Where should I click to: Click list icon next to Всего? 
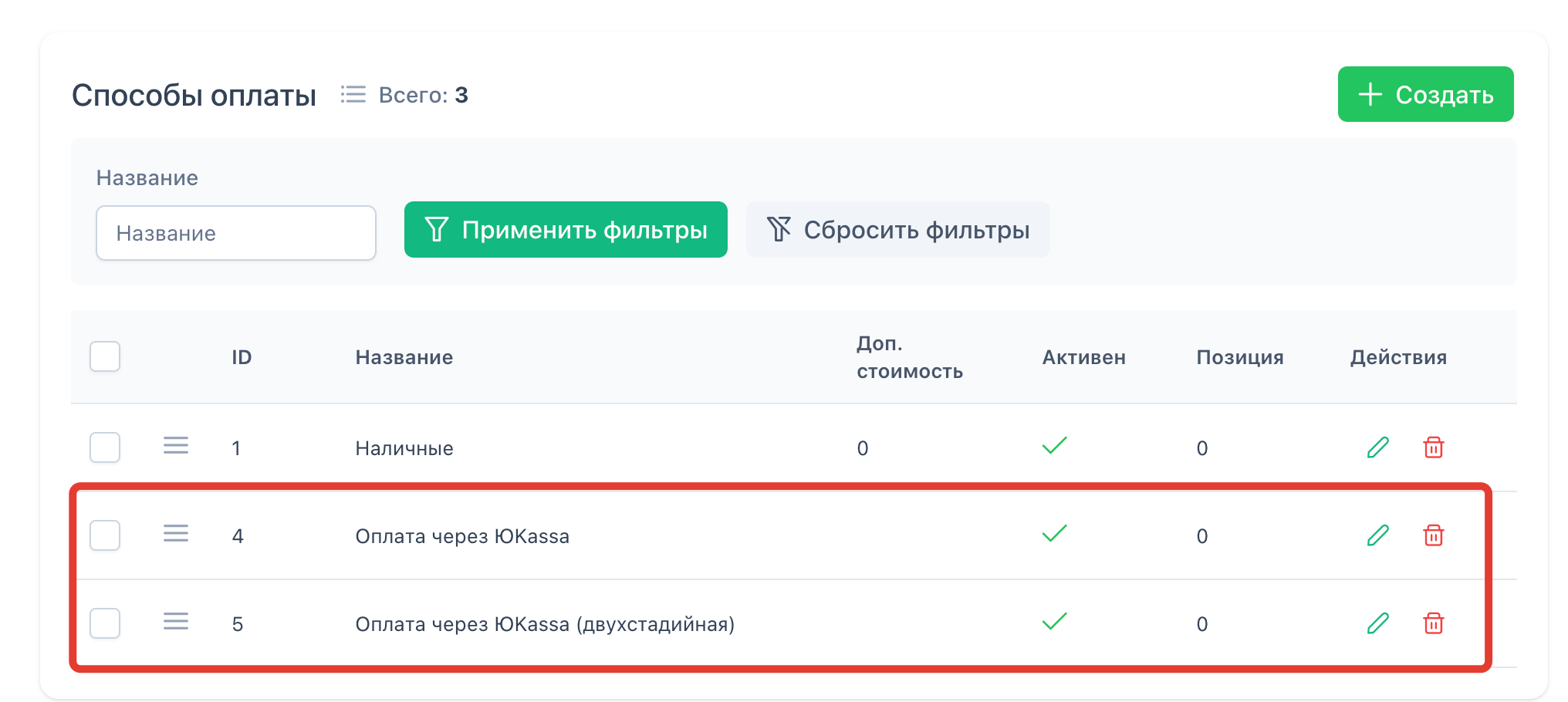coord(353,95)
